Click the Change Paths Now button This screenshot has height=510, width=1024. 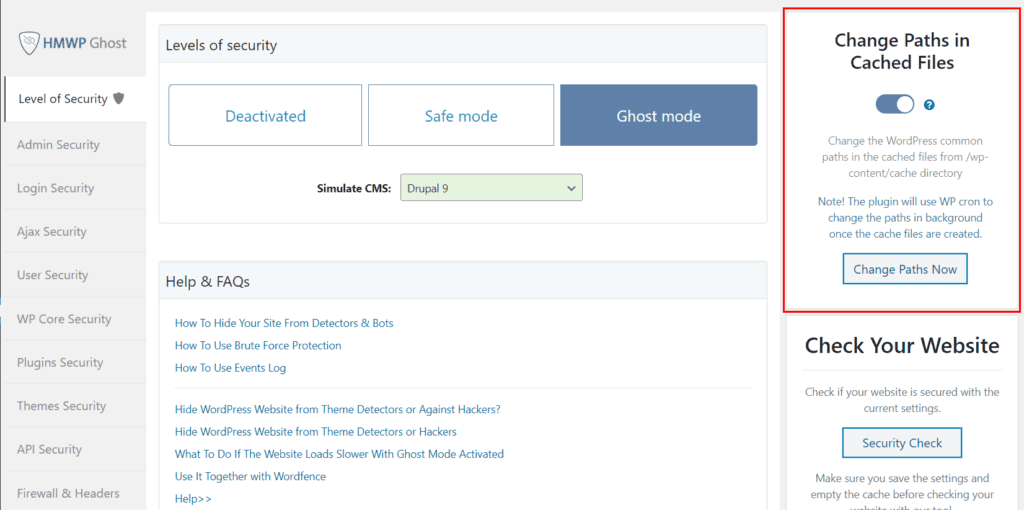point(904,269)
